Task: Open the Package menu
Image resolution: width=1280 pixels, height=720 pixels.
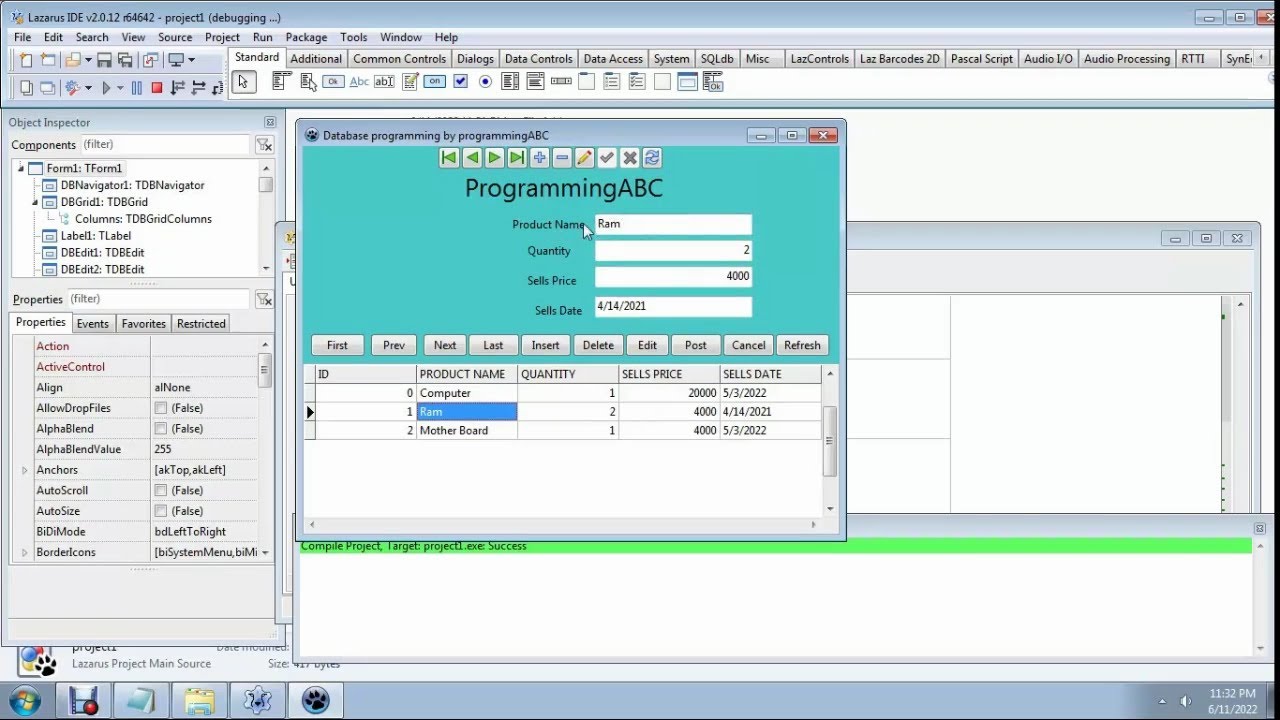Action: pos(306,37)
